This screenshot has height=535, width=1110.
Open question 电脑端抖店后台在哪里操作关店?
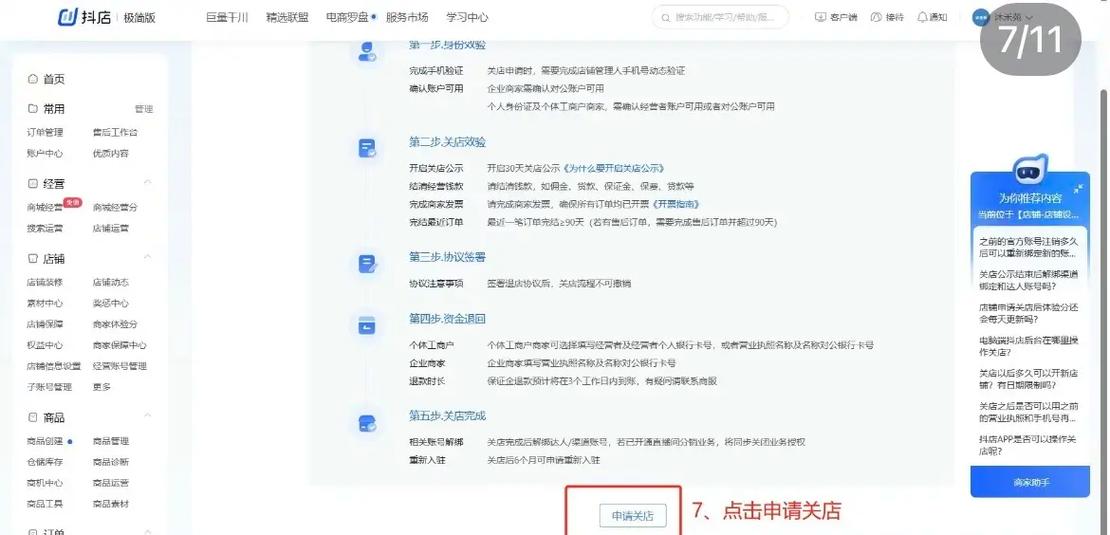pos(1029,346)
